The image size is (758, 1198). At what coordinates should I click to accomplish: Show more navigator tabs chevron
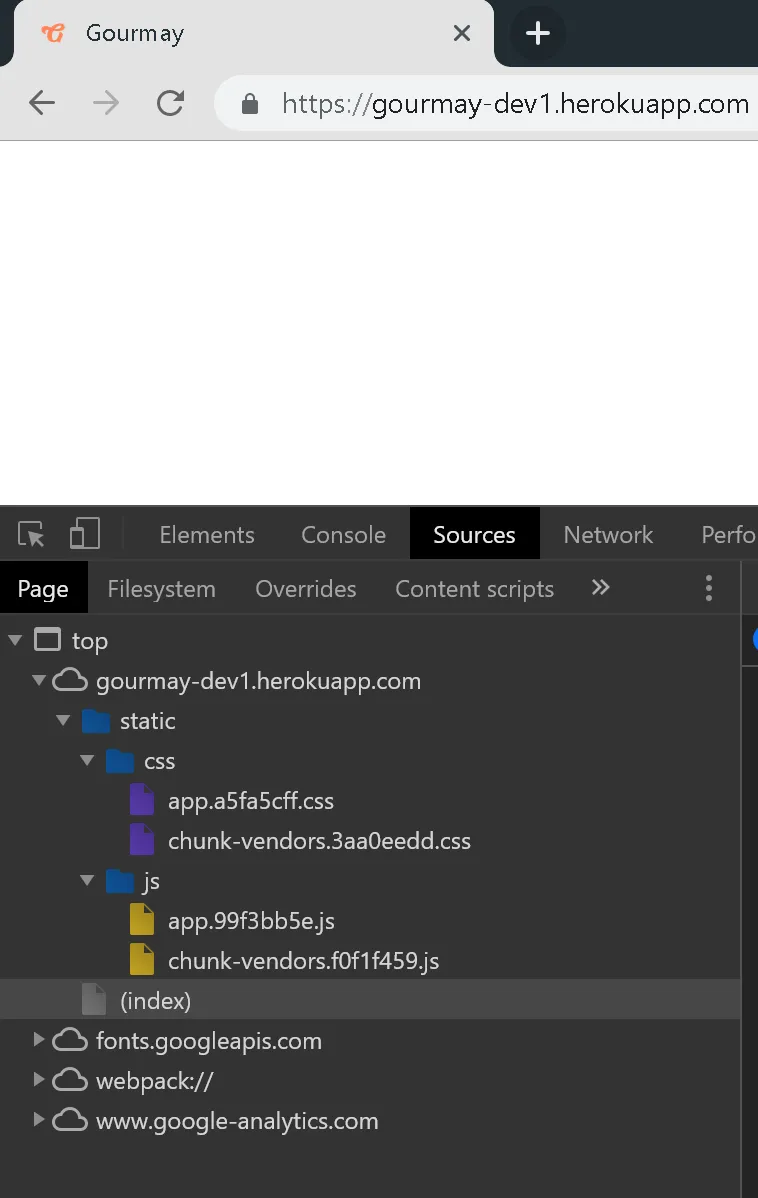pos(601,587)
